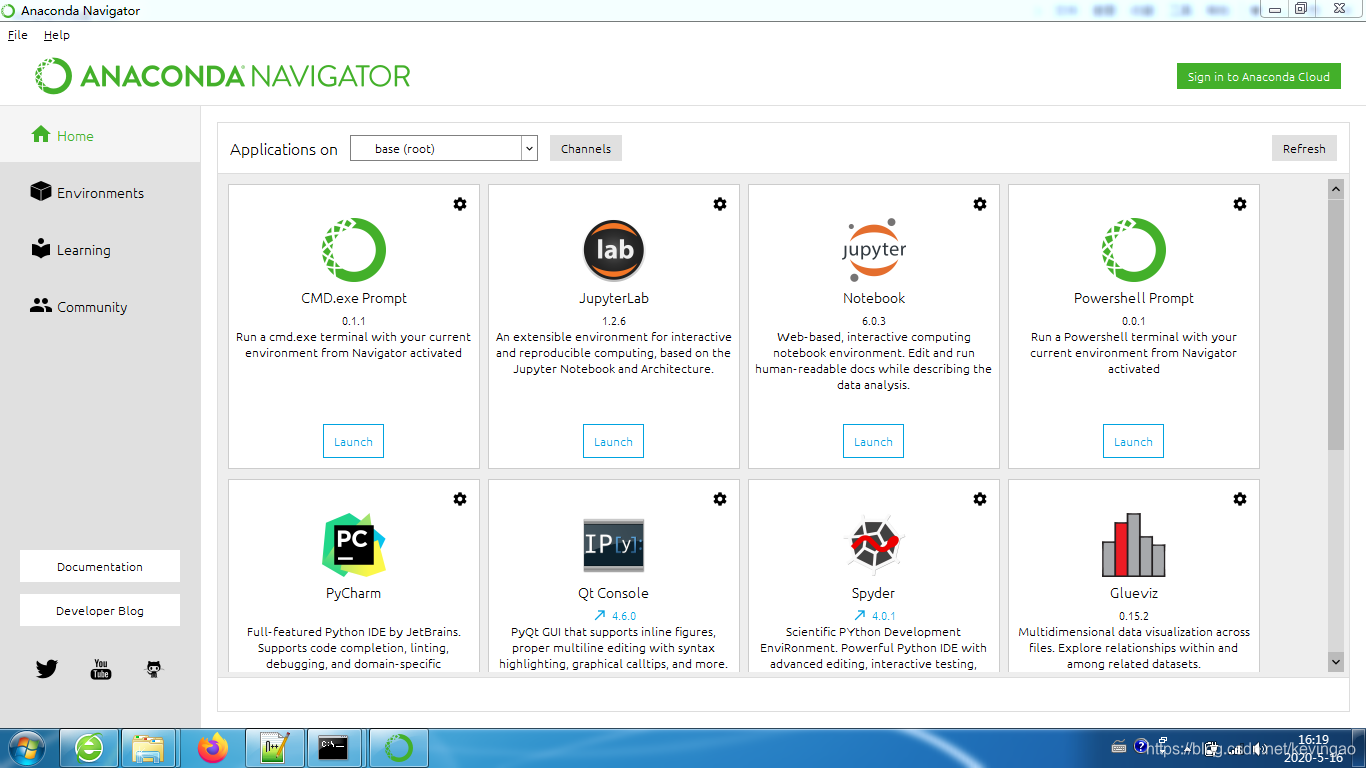Click the JupyterLab version 1.2.6 text
1366x768 pixels.
(x=614, y=321)
